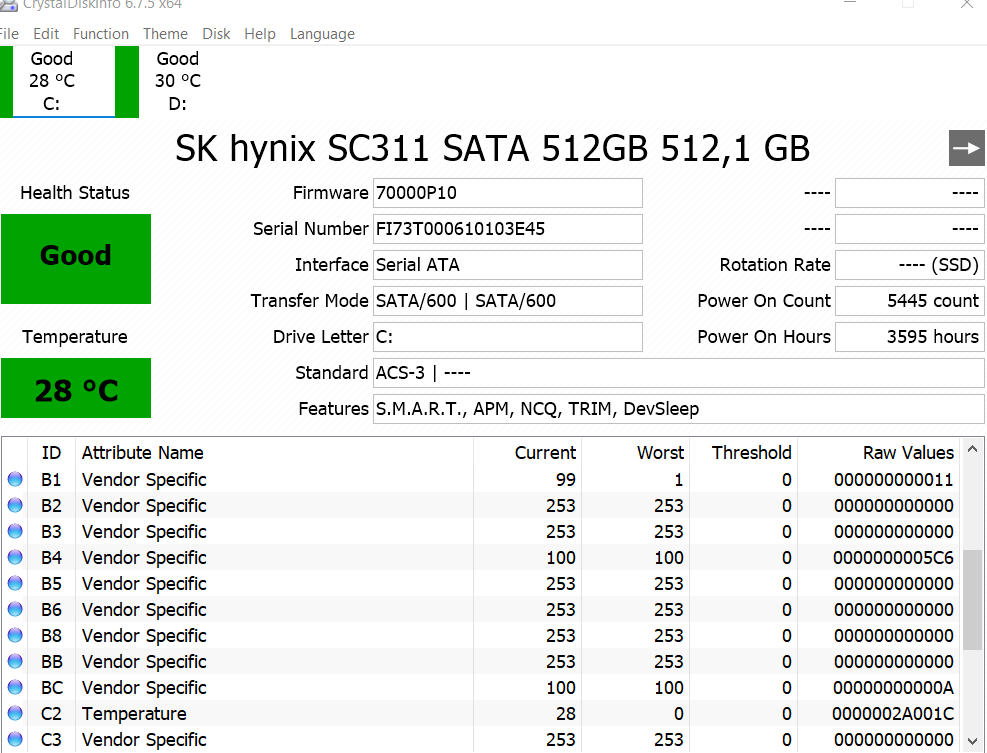Click the Power On Hours value field
The image size is (987, 753).
point(910,337)
